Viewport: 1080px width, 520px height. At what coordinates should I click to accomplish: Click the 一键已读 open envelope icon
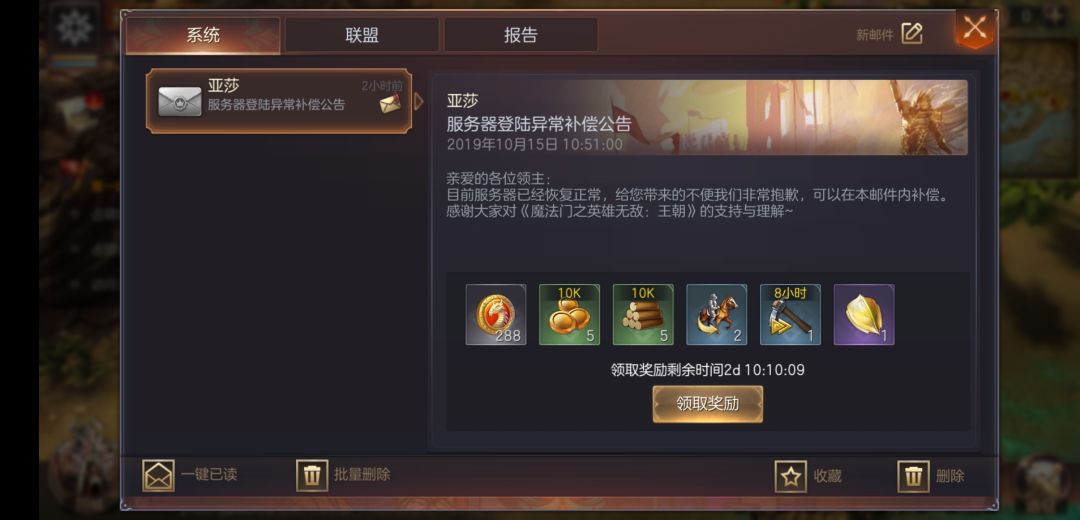point(158,475)
